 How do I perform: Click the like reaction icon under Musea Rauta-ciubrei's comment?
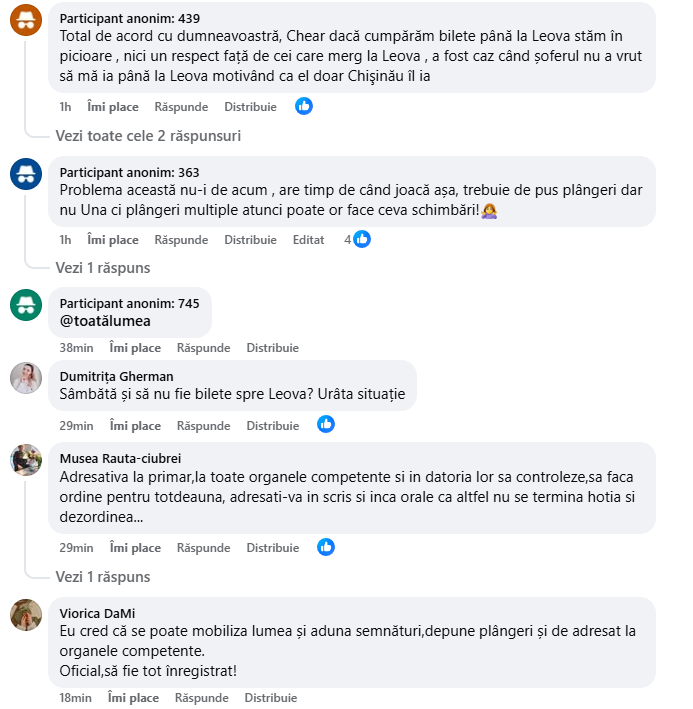coord(326,547)
